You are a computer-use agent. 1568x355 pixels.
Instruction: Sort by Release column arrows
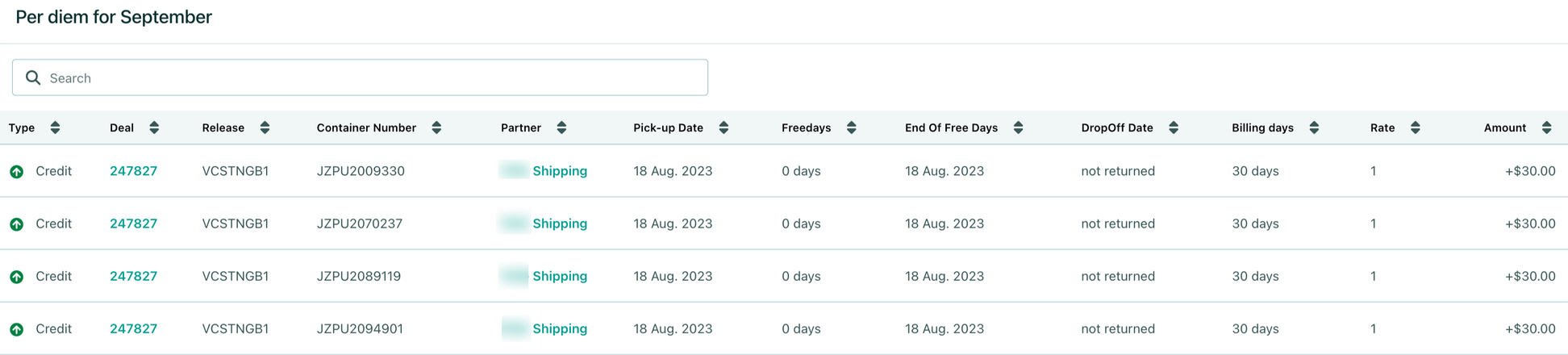[265, 127]
